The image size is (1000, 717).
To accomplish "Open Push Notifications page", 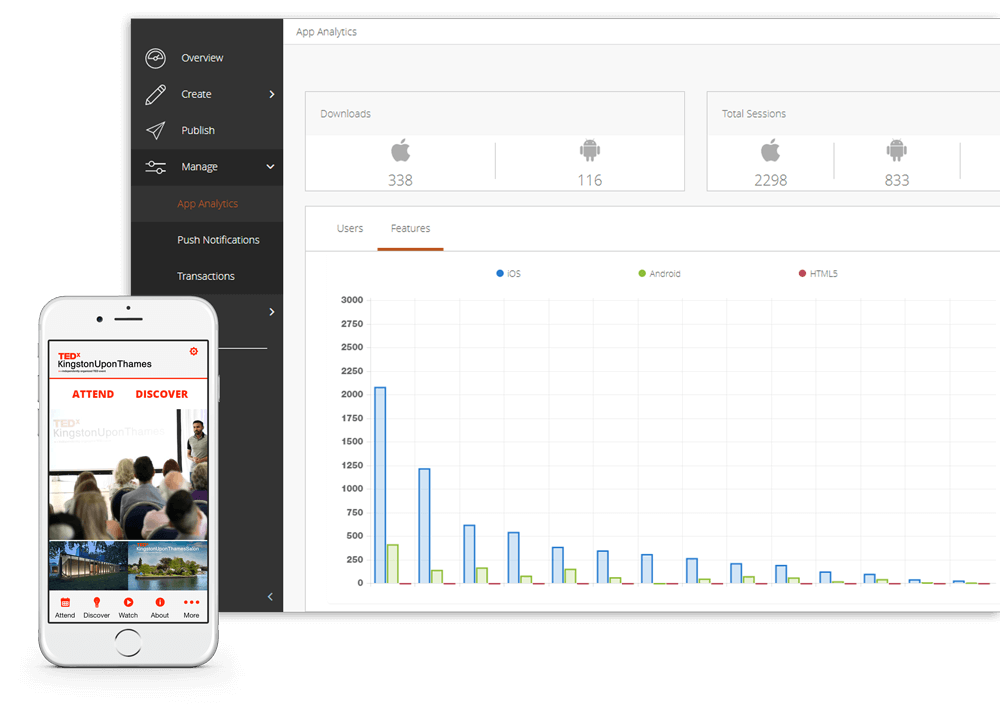I will 218,240.
